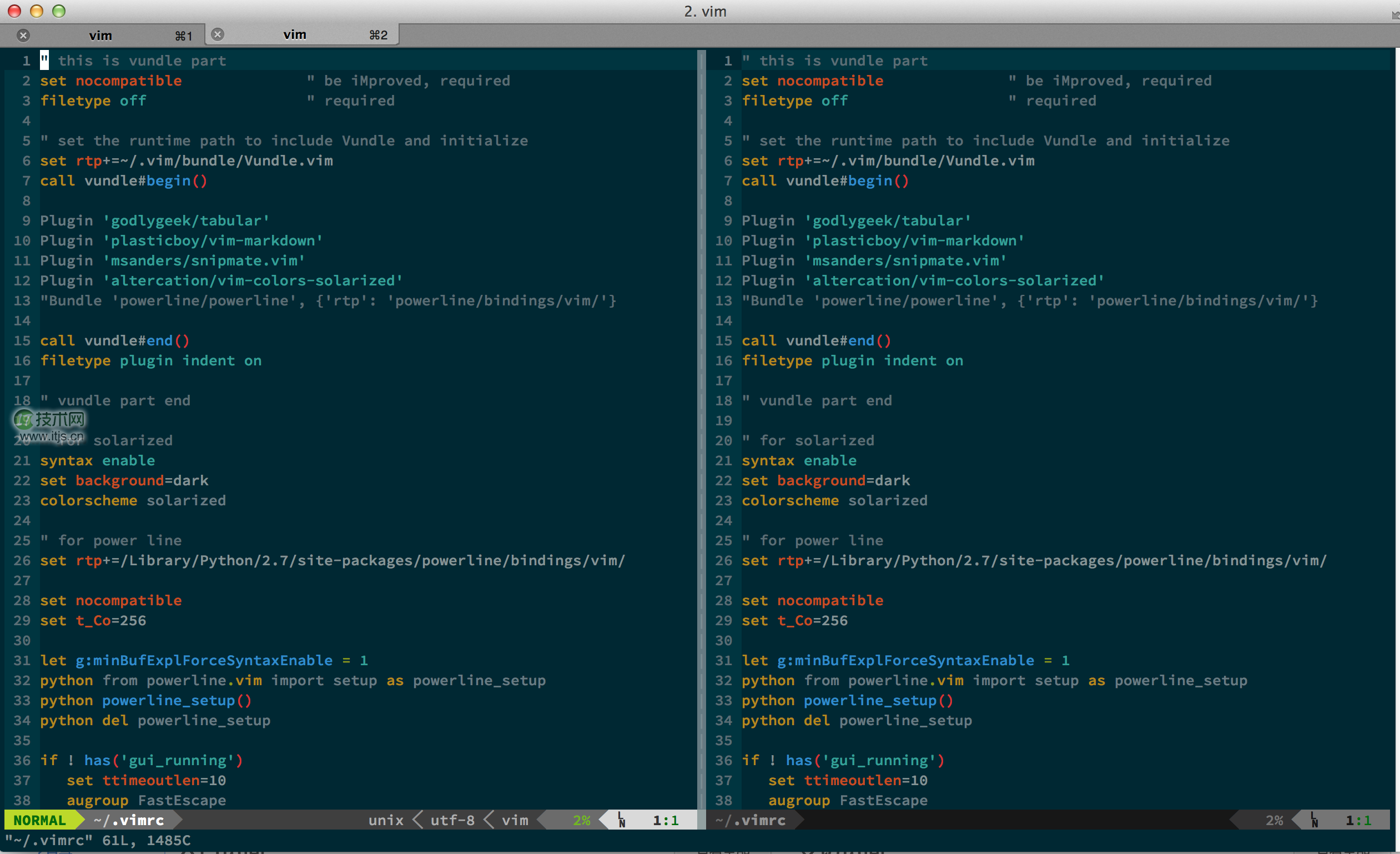The width and height of the screenshot is (1400, 854).
Task: Click 'syntax enable' on line 21 in left pane
Action: pyautogui.click(x=97, y=460)
